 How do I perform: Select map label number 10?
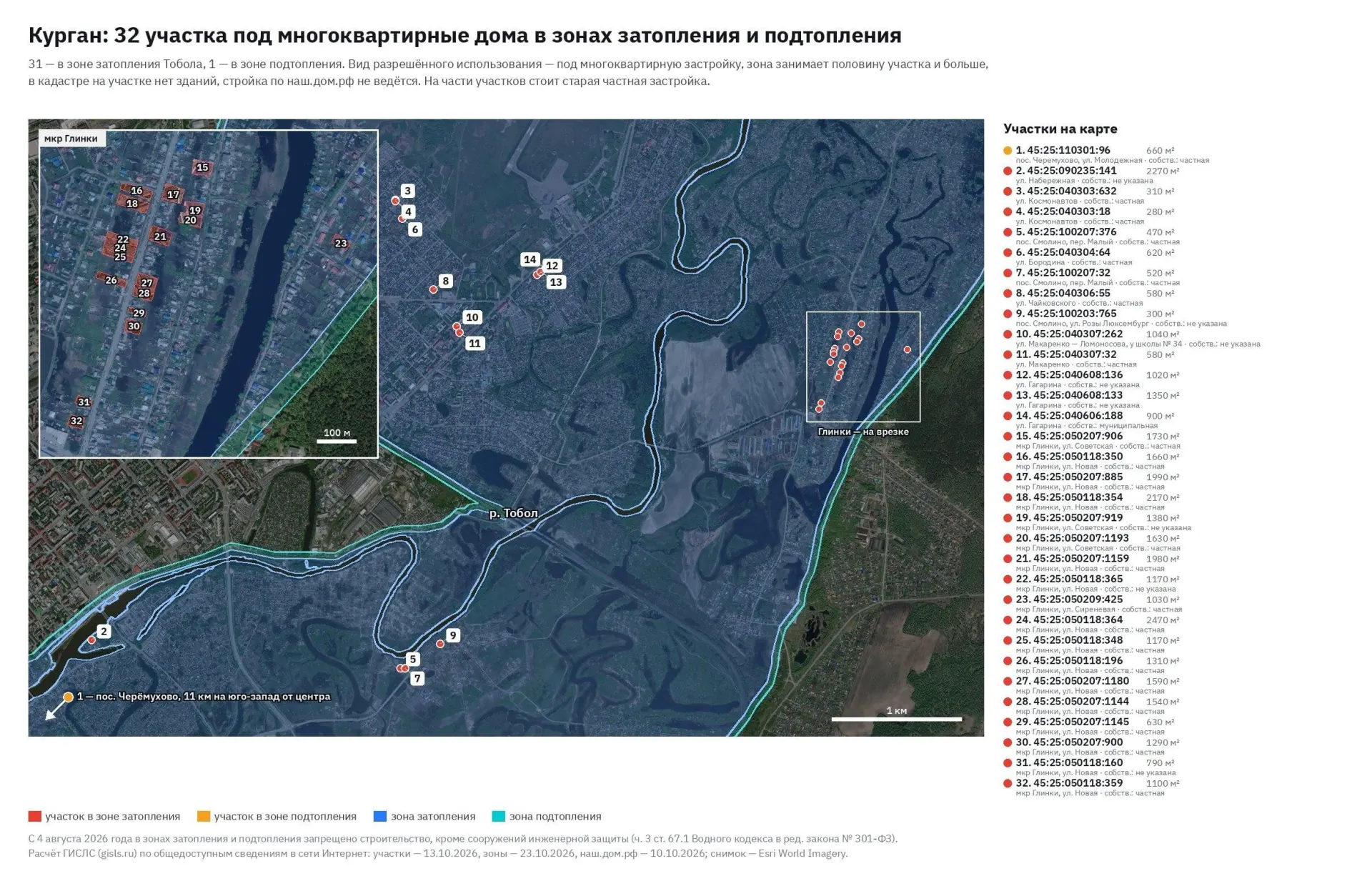472,317
